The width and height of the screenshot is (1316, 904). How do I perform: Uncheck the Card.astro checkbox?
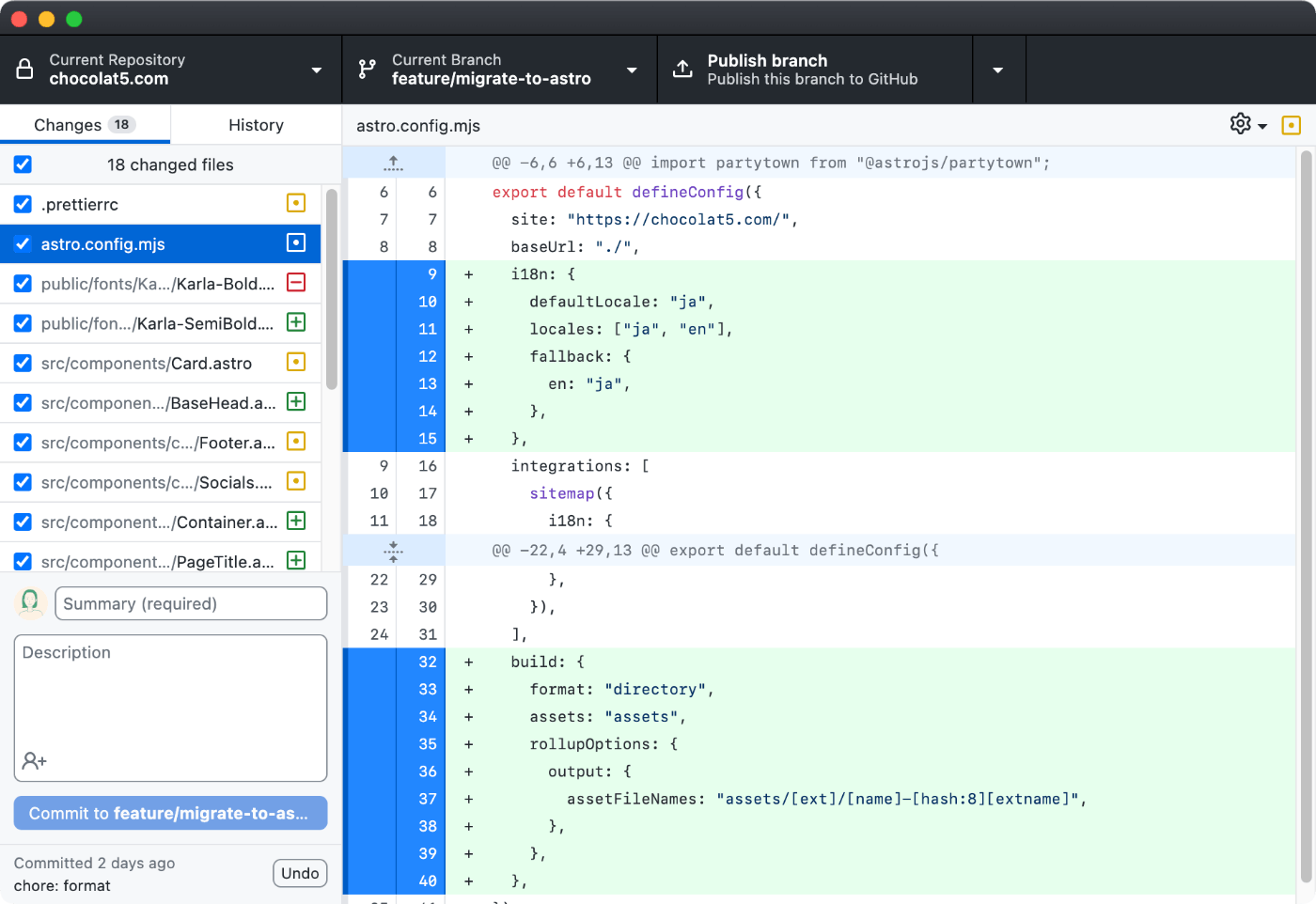coord(23,363)
